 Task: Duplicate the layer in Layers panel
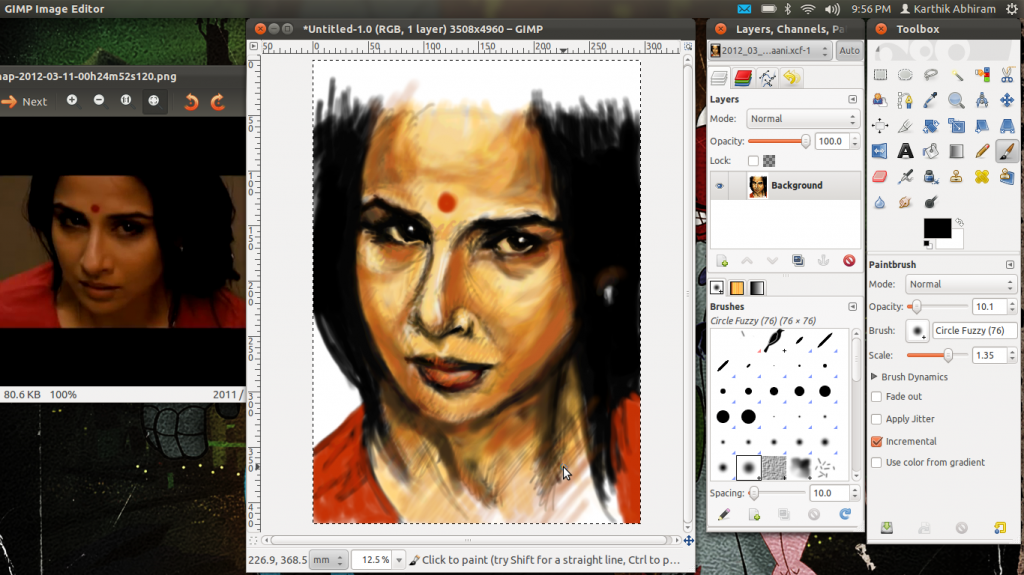pyautogui.click(x=798, y=261)
